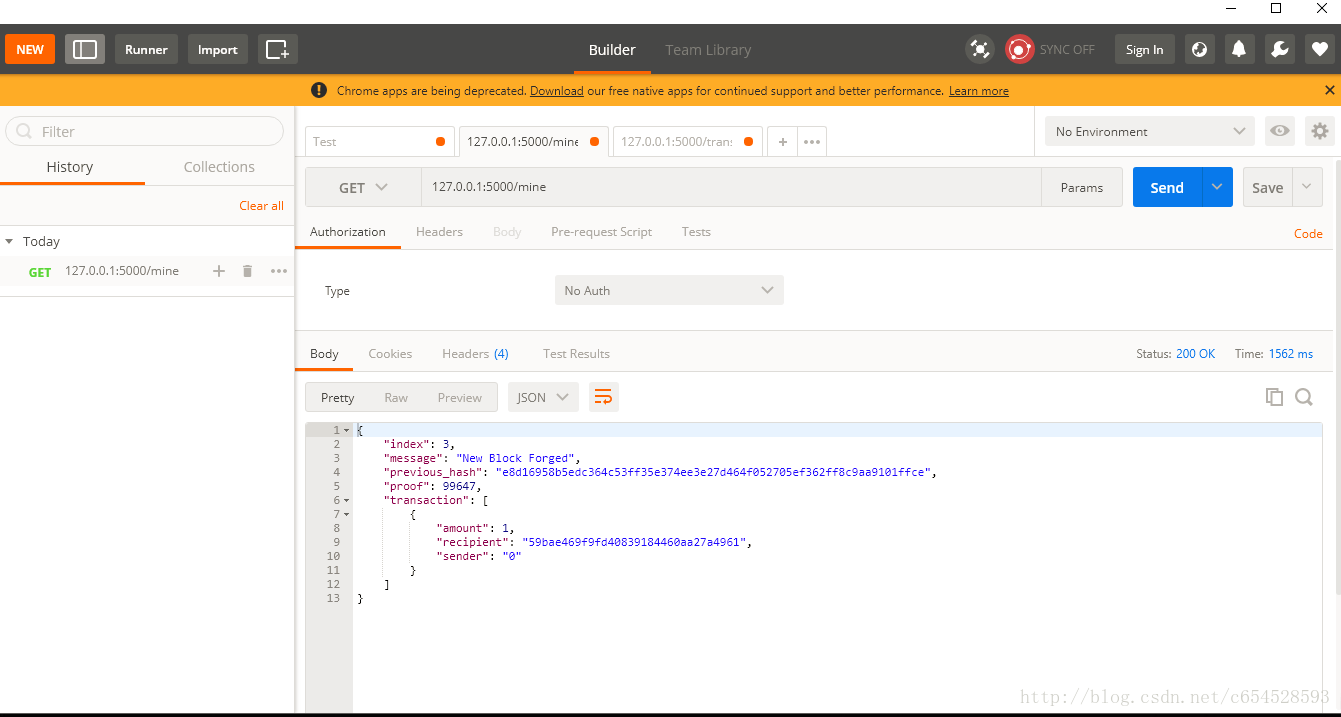The width and height of the screenshot is (1341, 717).
Task: Switch to the Builder tab
Action: [x=612, y=50]
